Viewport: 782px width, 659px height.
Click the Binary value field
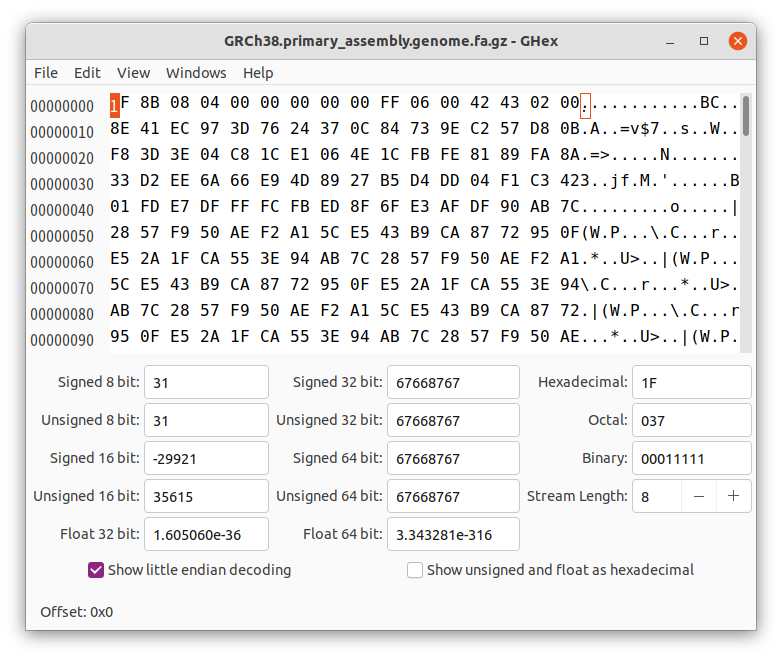[x=691, y=458]
